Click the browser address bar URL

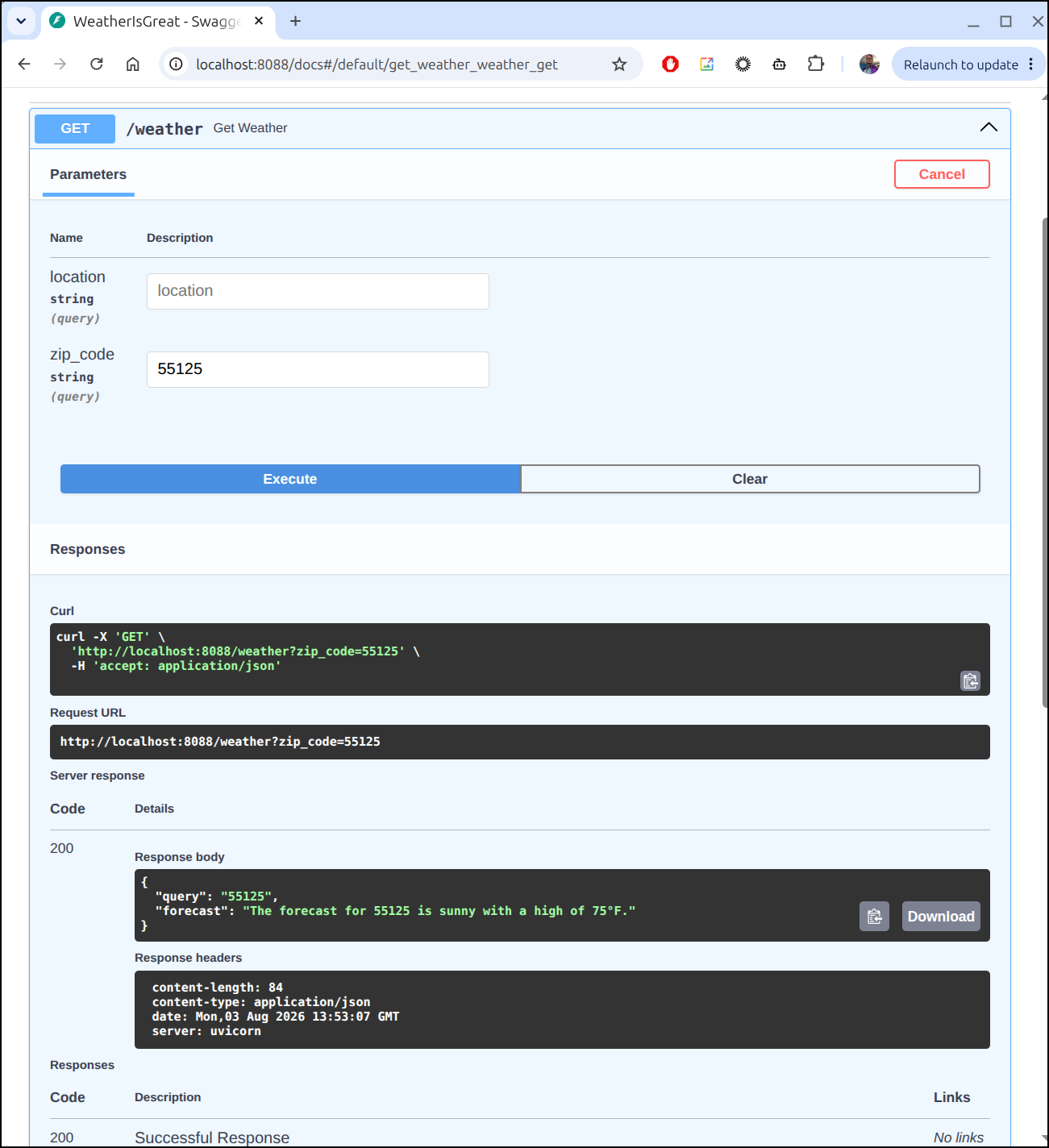(x=377, y=64)
